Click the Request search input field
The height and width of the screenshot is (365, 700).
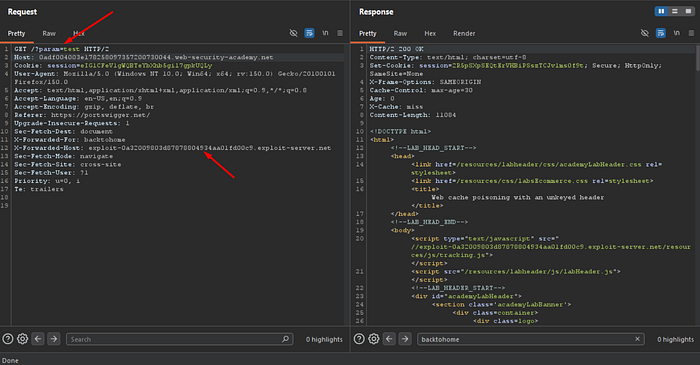179,339
